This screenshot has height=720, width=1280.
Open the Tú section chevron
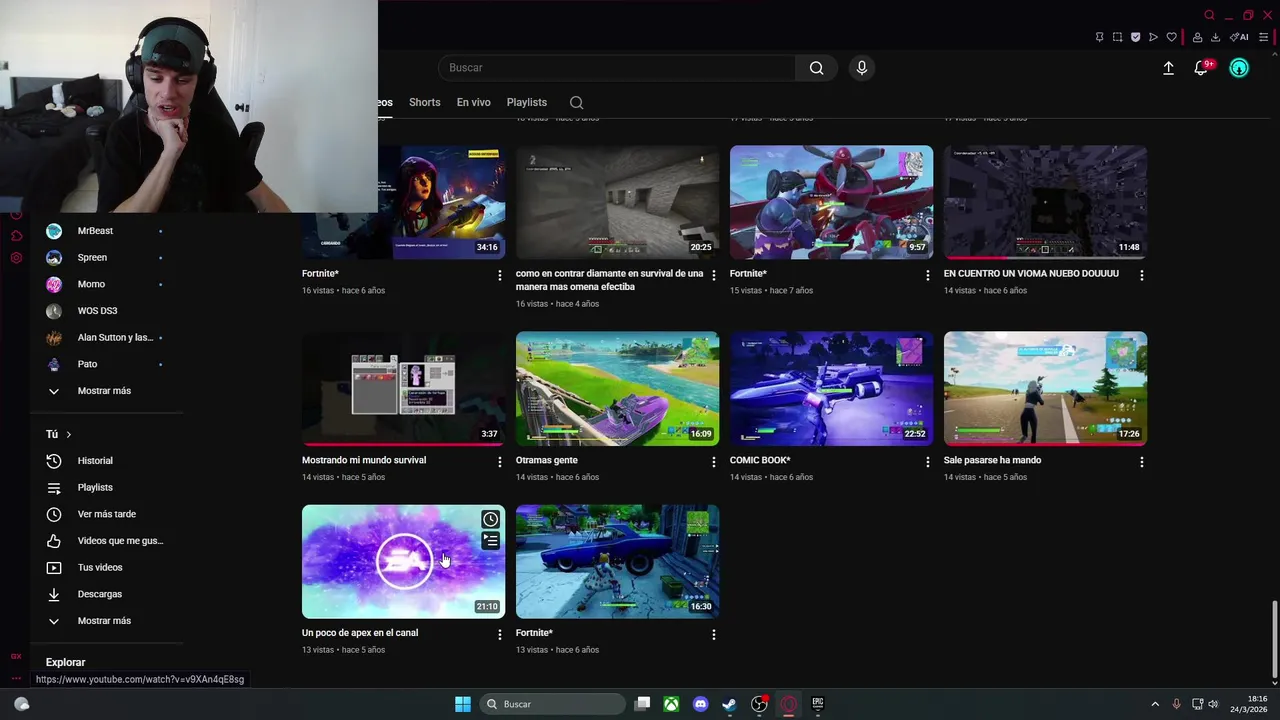(68, 434)
